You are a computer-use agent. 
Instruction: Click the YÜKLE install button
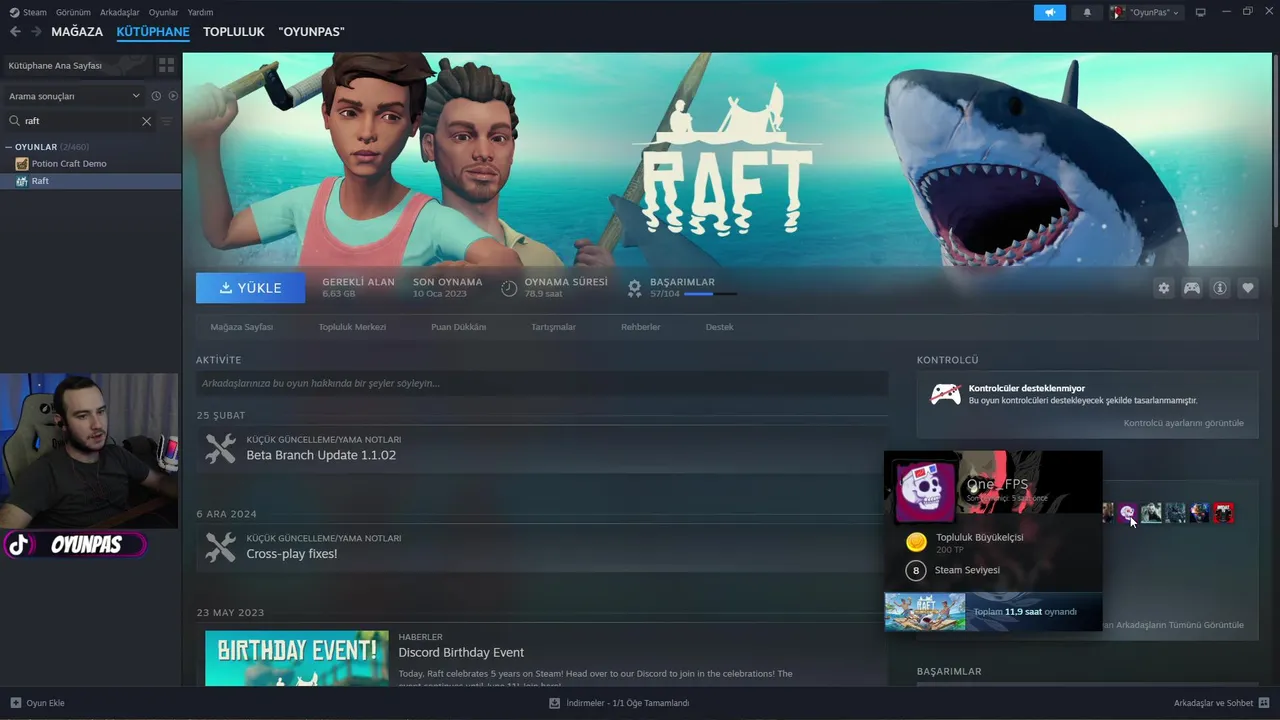click(251, 288)
